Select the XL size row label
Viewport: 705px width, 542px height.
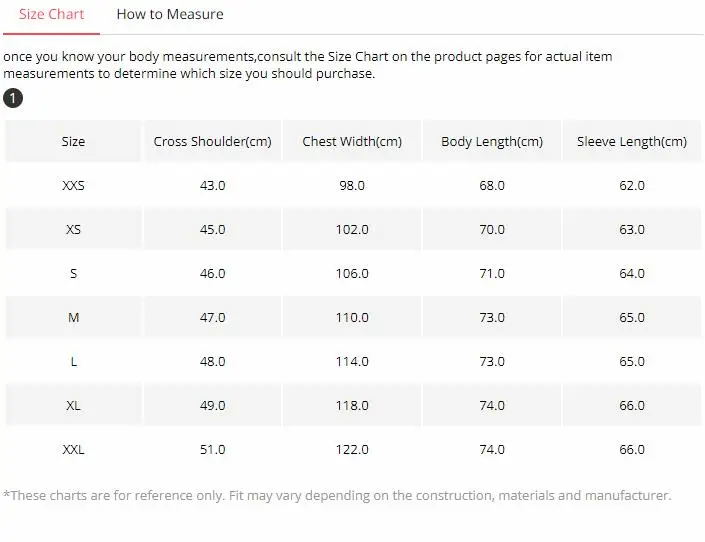[x=73, y=406]
